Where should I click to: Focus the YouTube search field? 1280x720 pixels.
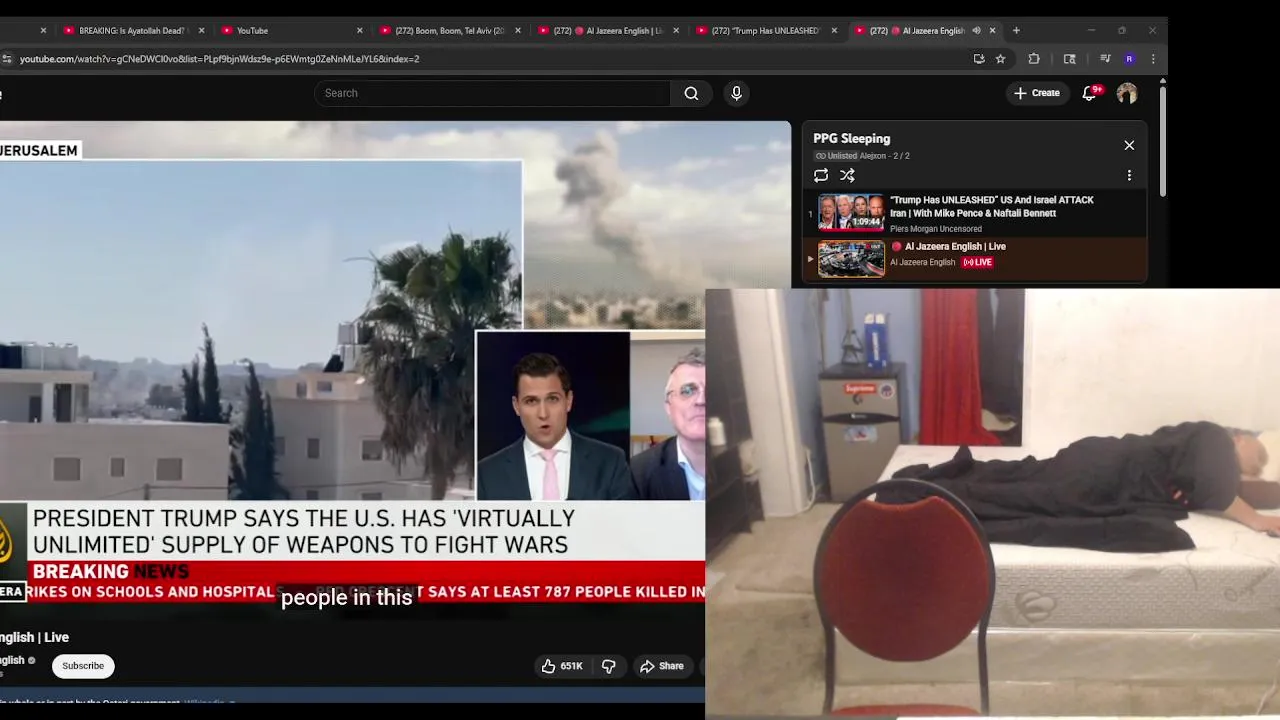tap(492, 93)
